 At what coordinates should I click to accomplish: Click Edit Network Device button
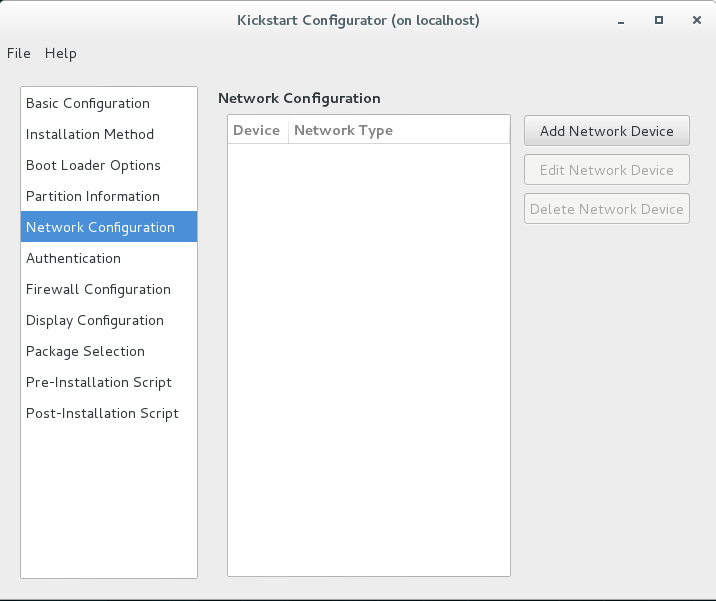pyautogui.click(x=606, y=170)
